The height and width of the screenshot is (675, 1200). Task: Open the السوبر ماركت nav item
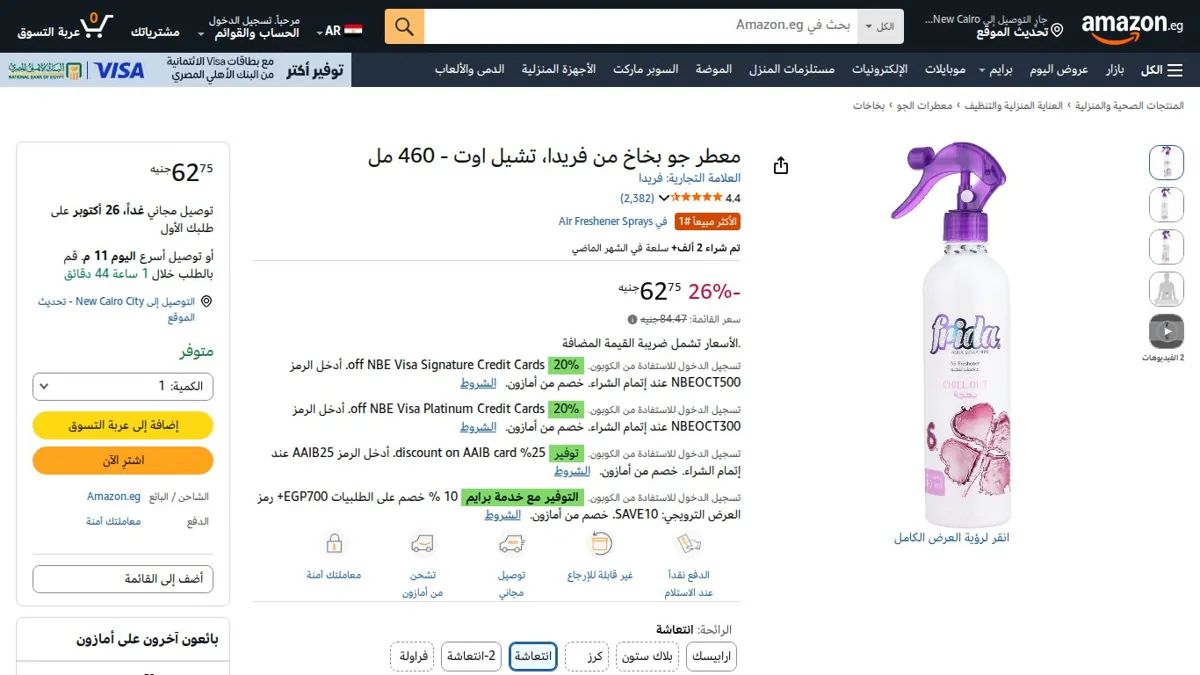(645, 70)
